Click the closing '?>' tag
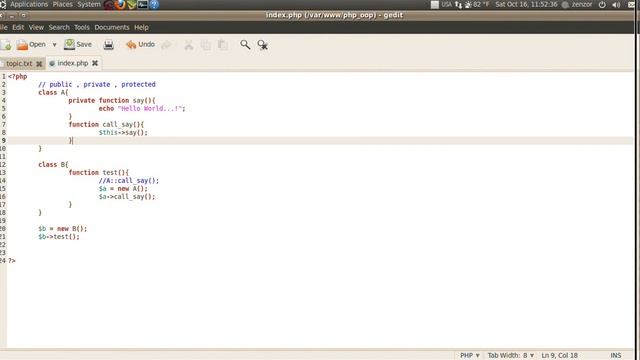The width and height of the screenshot is (640, 360). pyautogui.click(x=12, y=260)
